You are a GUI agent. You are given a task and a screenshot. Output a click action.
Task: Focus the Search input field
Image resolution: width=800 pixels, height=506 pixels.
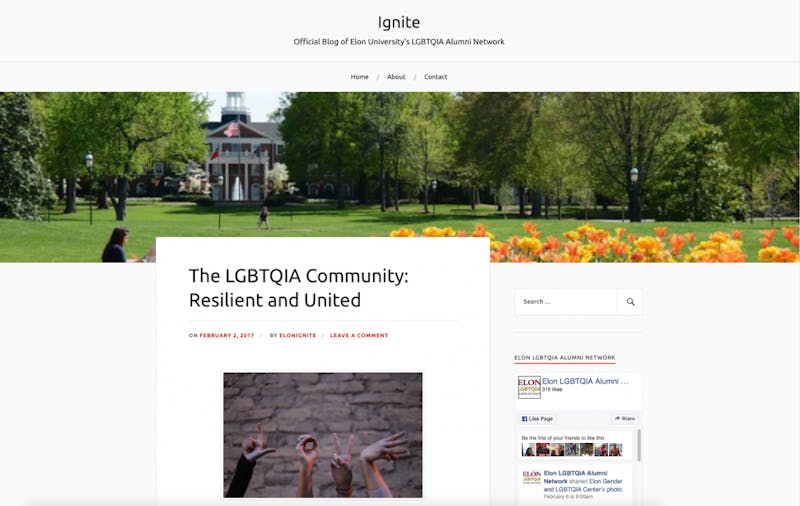[566, 301]
